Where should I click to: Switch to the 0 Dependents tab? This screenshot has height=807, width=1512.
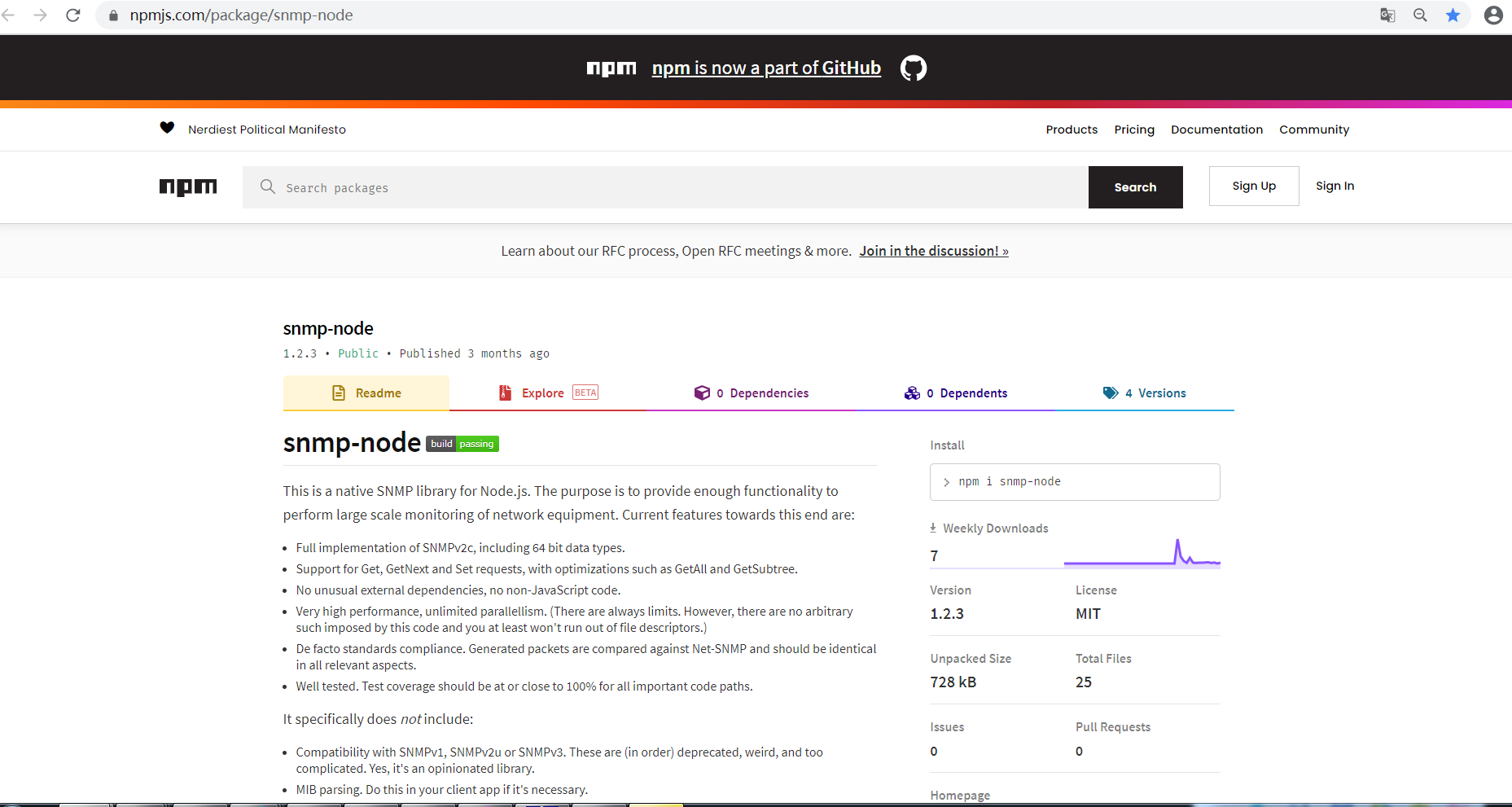(956, 393)
